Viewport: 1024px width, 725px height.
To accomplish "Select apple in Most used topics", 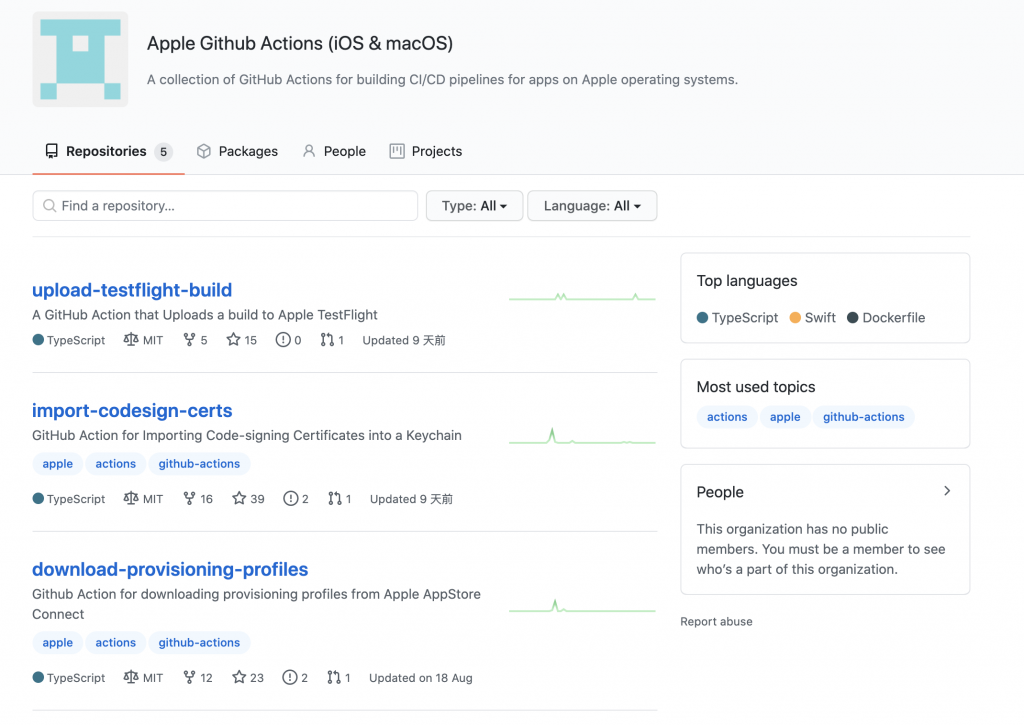I will pos(785,417).
